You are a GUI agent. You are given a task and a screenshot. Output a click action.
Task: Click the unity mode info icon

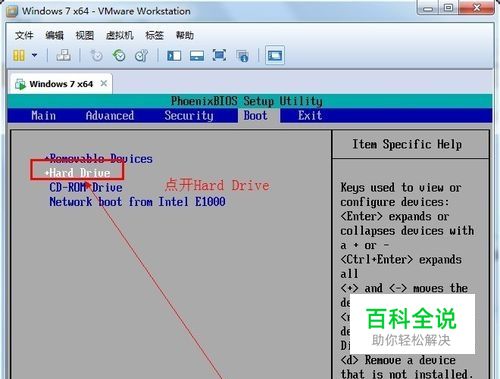click(242, 56)
